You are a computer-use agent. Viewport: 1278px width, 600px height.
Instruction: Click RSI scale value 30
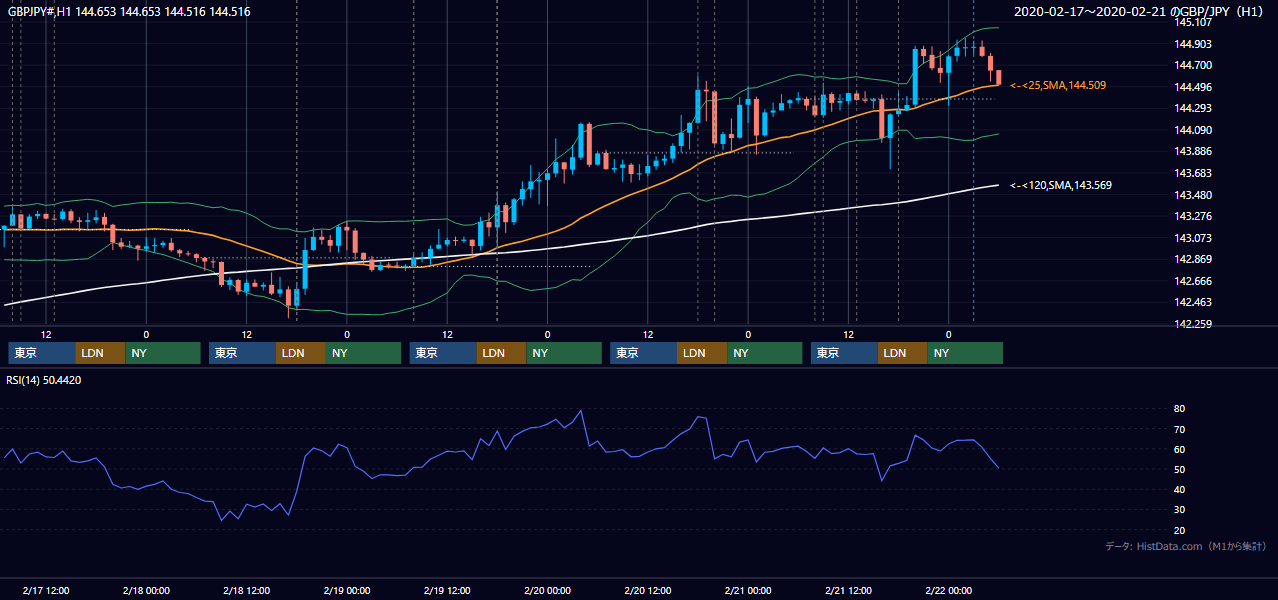(1180, 509)
